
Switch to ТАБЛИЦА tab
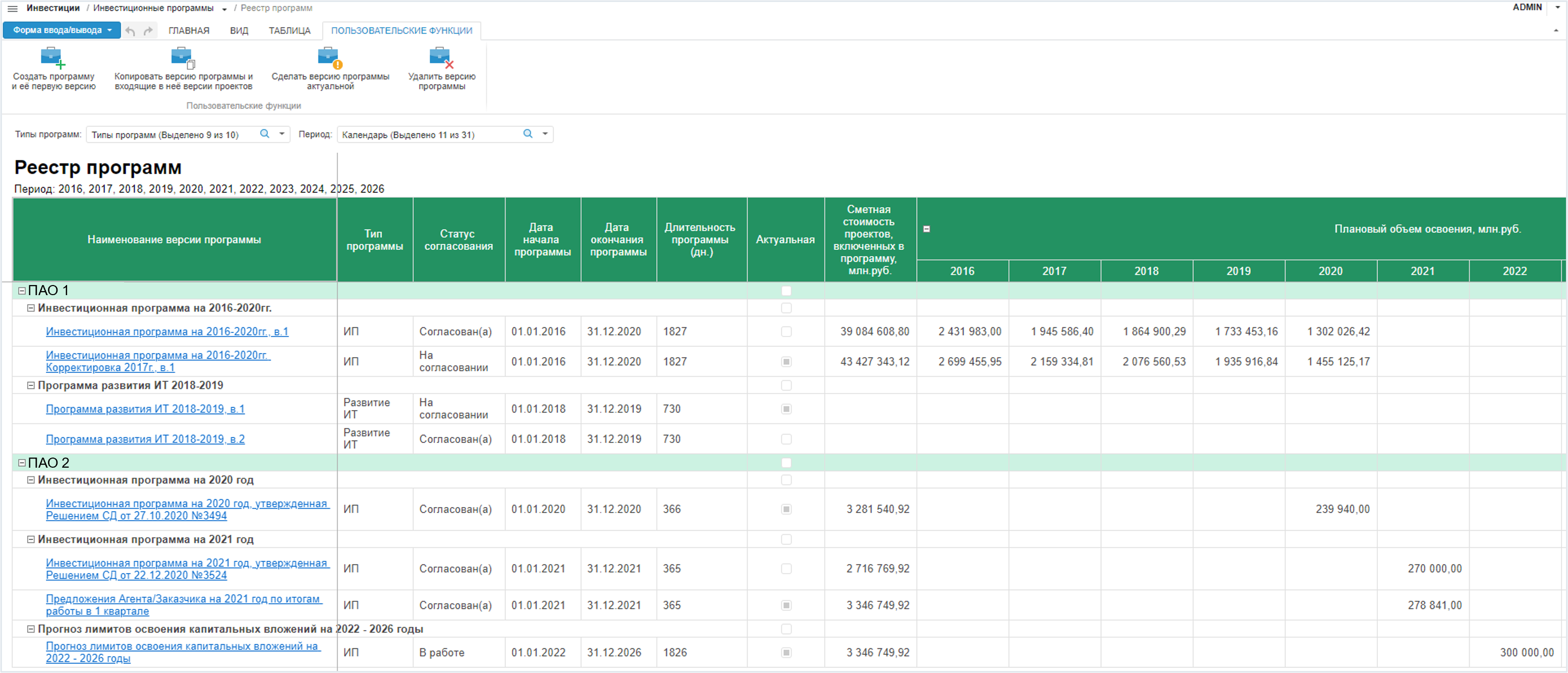coord(290,30)
